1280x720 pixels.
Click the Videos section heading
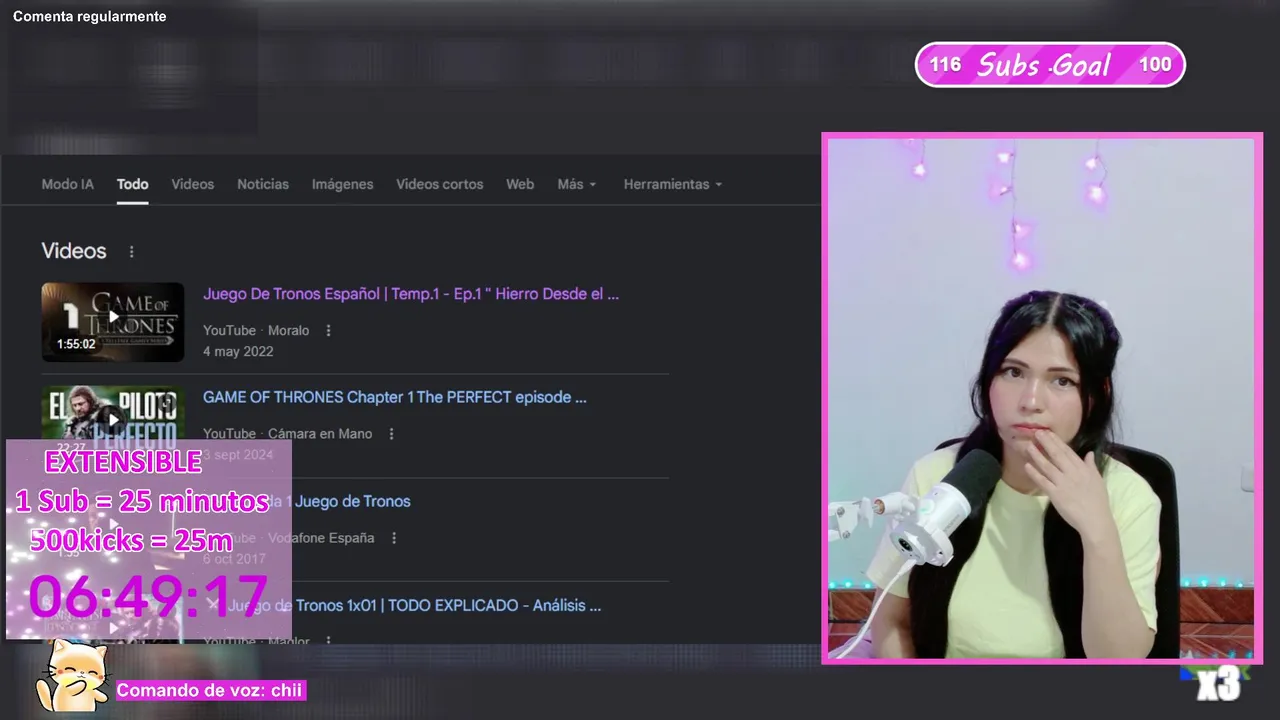[x=74, y=251]
